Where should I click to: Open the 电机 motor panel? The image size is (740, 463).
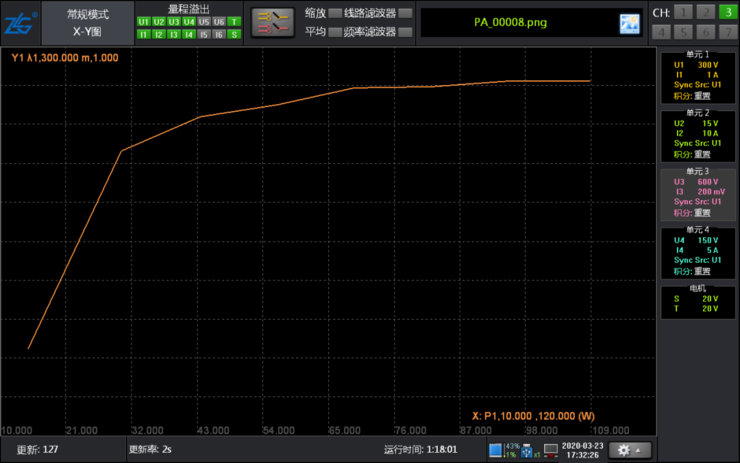coord(698,301)
